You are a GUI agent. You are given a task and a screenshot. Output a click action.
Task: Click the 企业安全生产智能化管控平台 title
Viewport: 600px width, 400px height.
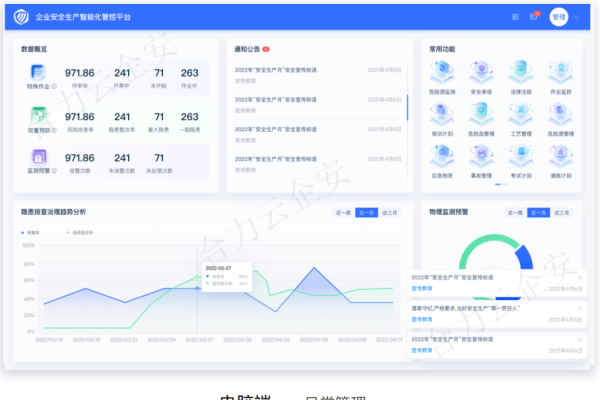coord(83,17)
